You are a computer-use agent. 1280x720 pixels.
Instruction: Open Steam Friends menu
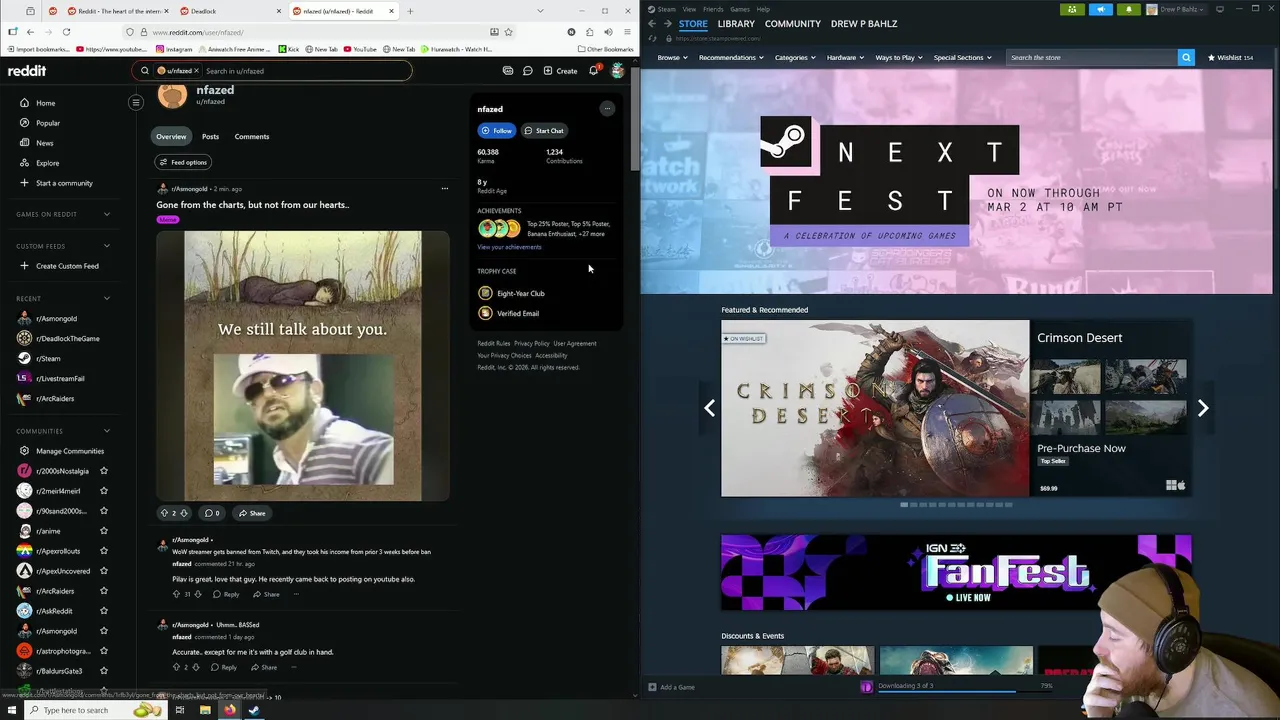(713, 9)
